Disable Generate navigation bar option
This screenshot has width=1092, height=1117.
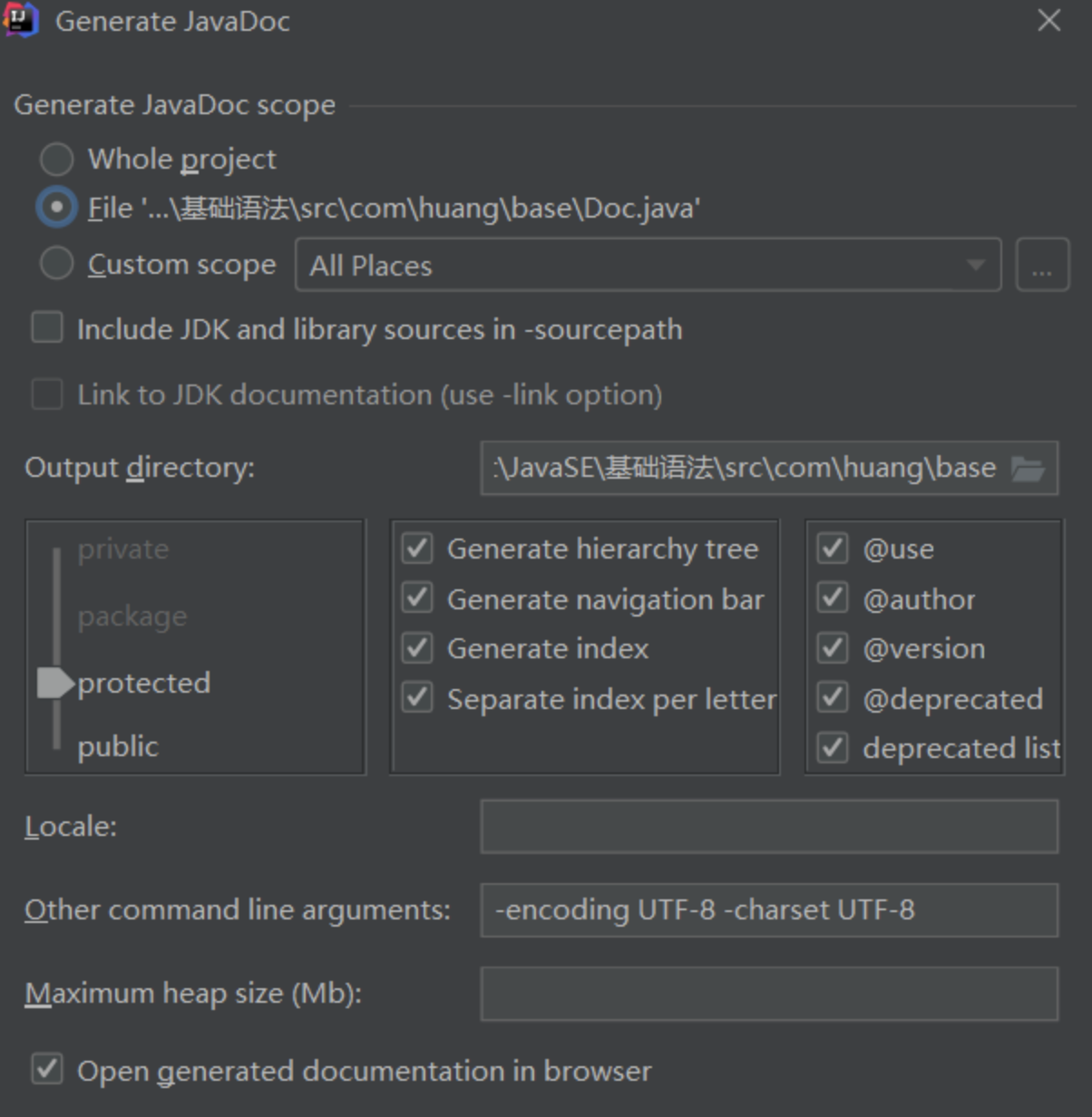pos(417,598)
